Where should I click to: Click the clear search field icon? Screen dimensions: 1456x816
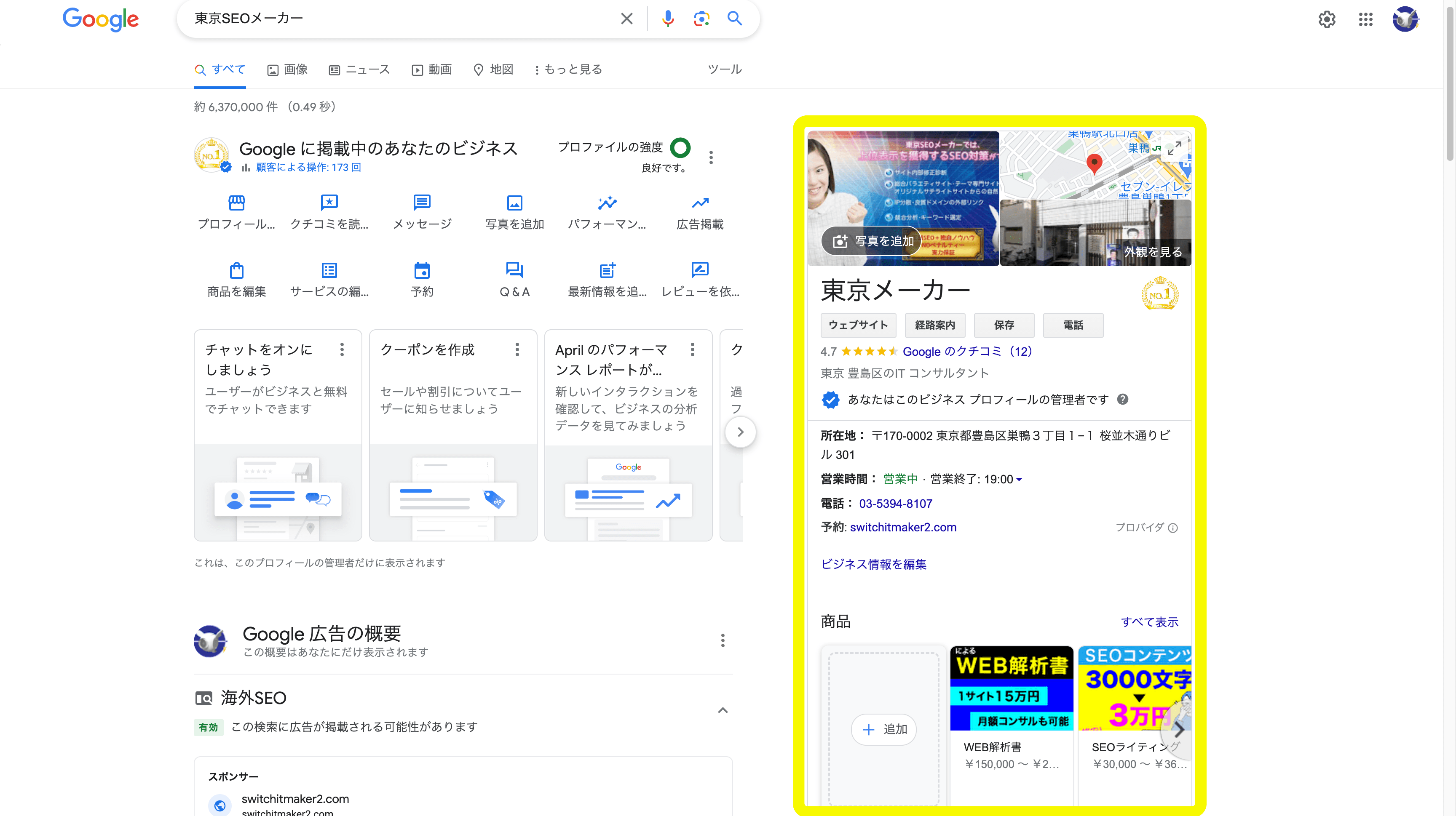click(x=627, y=19)
